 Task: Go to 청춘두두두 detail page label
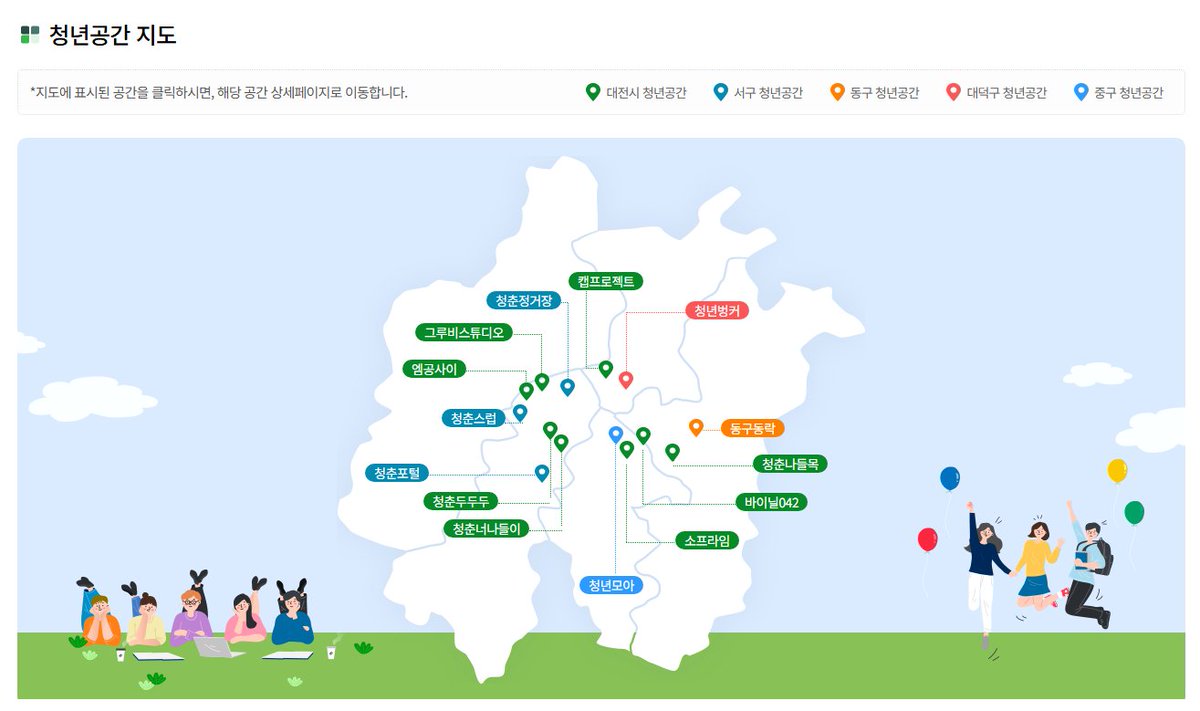tap(460, 501)
